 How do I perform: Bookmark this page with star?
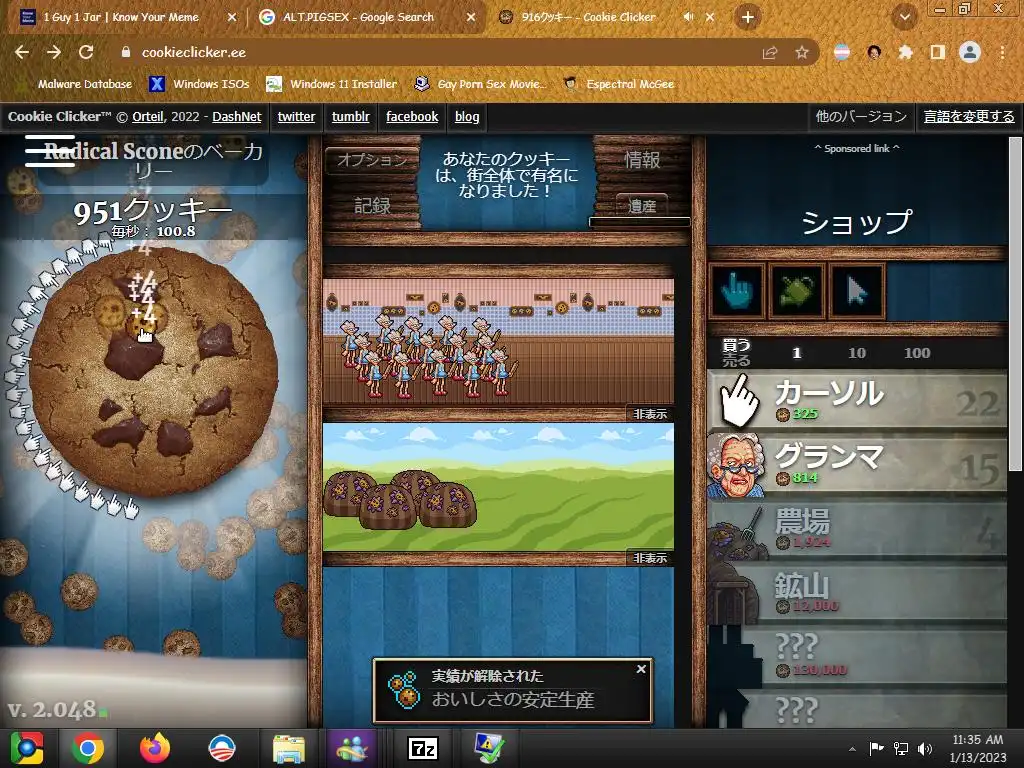point(802,52)
